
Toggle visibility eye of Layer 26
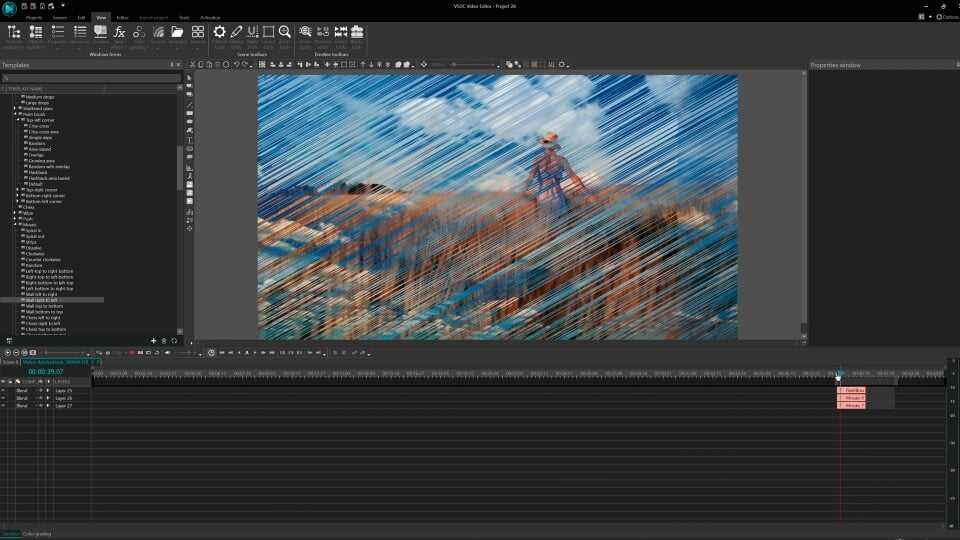4,398
